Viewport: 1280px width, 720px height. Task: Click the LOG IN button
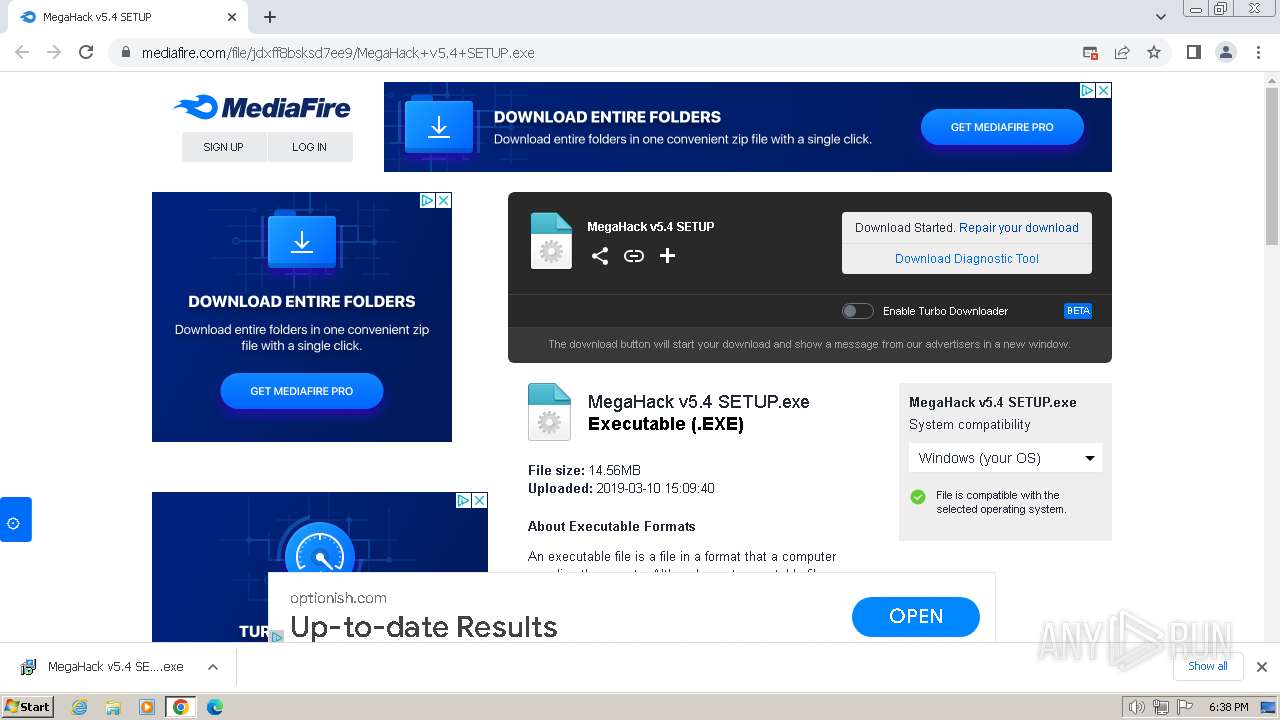[310, 147]
